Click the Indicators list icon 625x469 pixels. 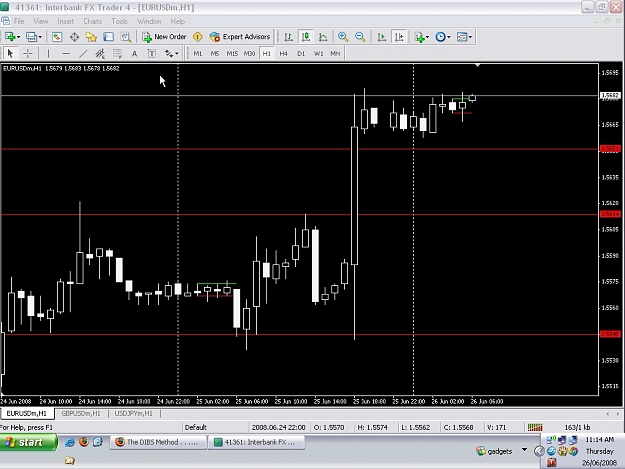click(x=419, y=37)
